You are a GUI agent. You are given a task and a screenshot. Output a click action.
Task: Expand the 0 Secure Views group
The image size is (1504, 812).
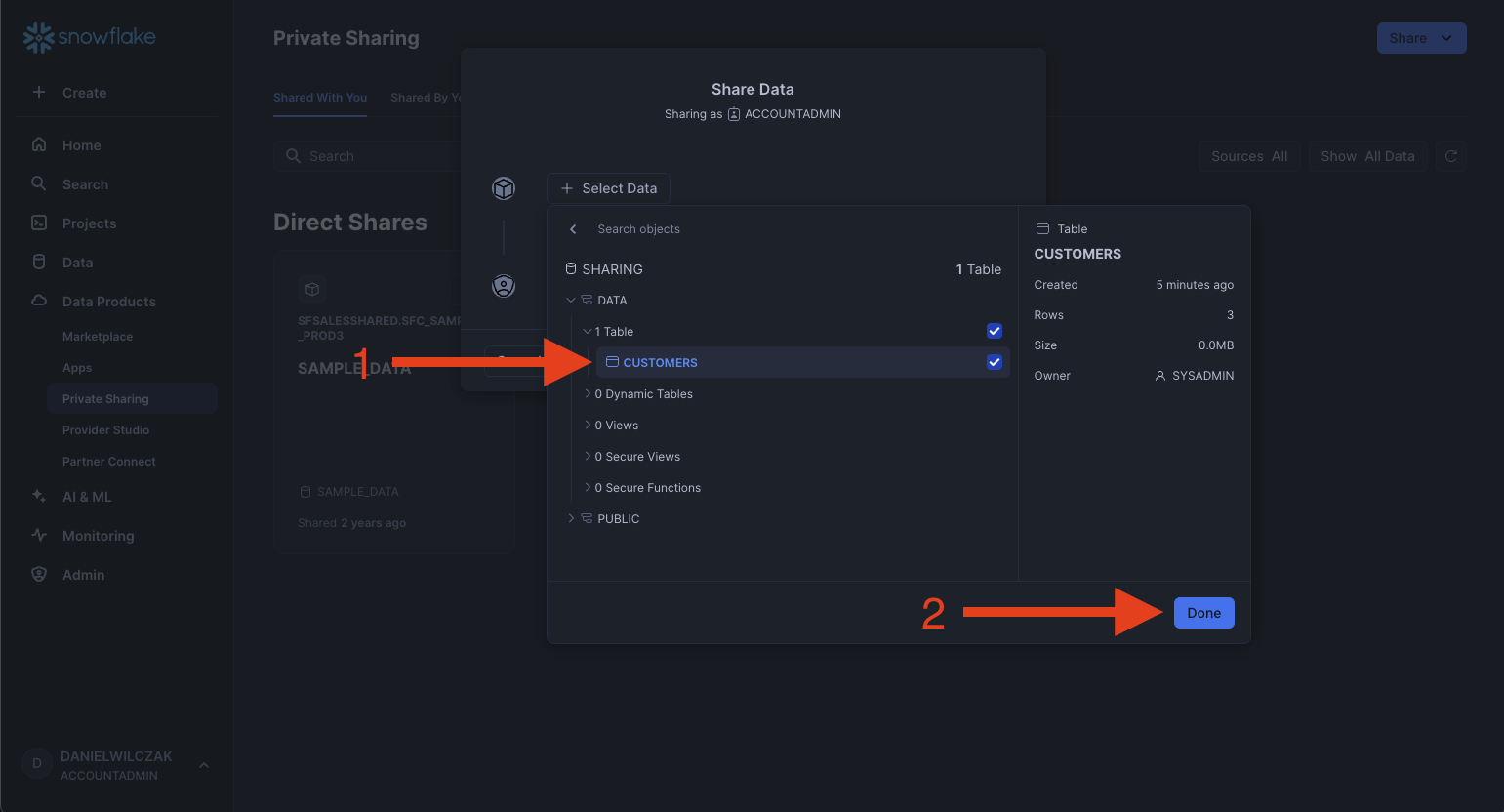click(x=588, y=456)
